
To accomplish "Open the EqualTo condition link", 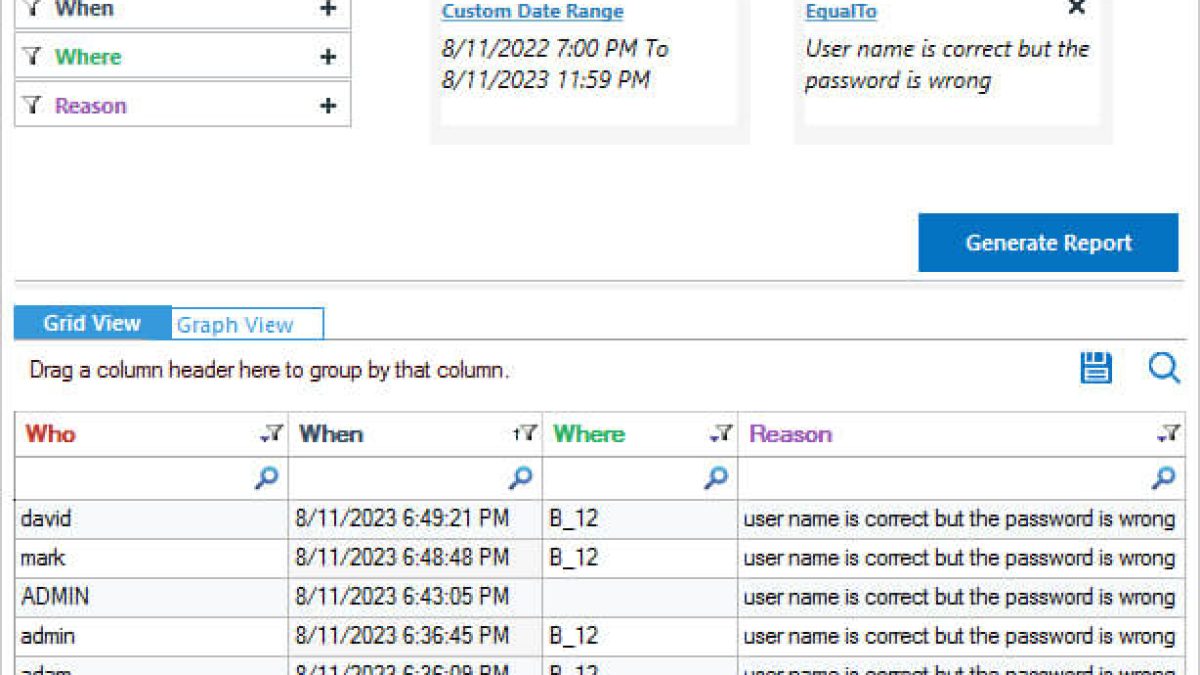I will (841, 12).
